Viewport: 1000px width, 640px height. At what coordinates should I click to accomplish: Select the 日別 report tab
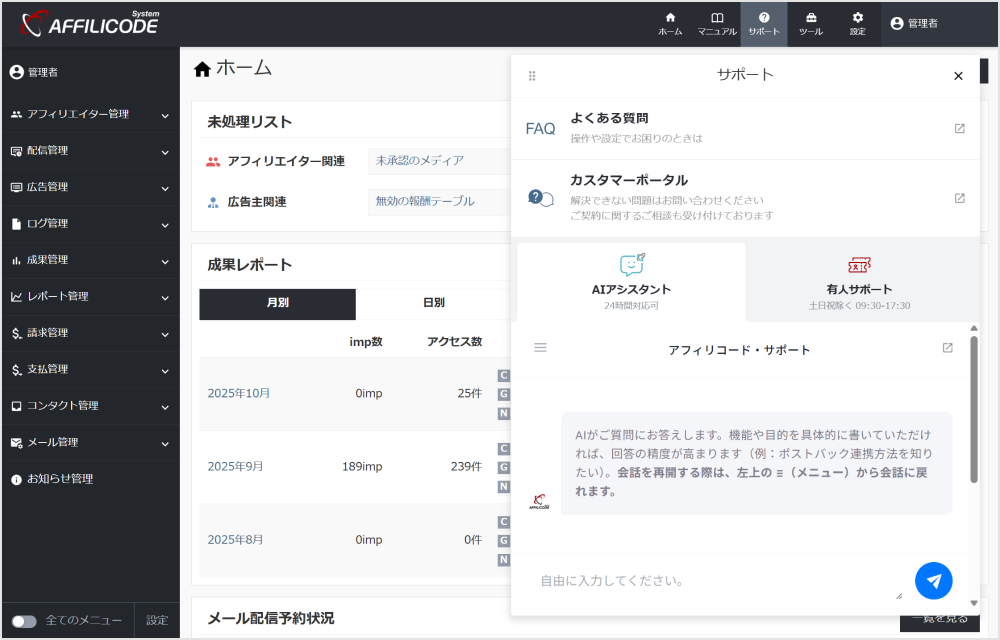pyautogui.click(x=433, y=303)
